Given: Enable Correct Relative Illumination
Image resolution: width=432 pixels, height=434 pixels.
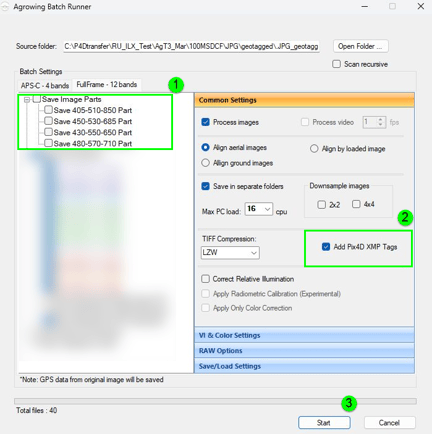Looking at the screenshot, I should click(x=205, y=279).
